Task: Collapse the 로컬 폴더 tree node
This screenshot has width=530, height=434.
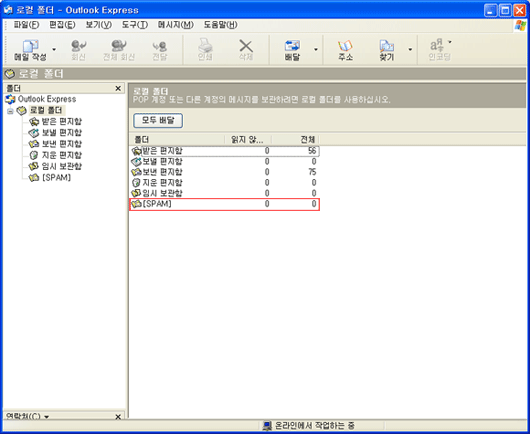Action: (x=10, y=111)
